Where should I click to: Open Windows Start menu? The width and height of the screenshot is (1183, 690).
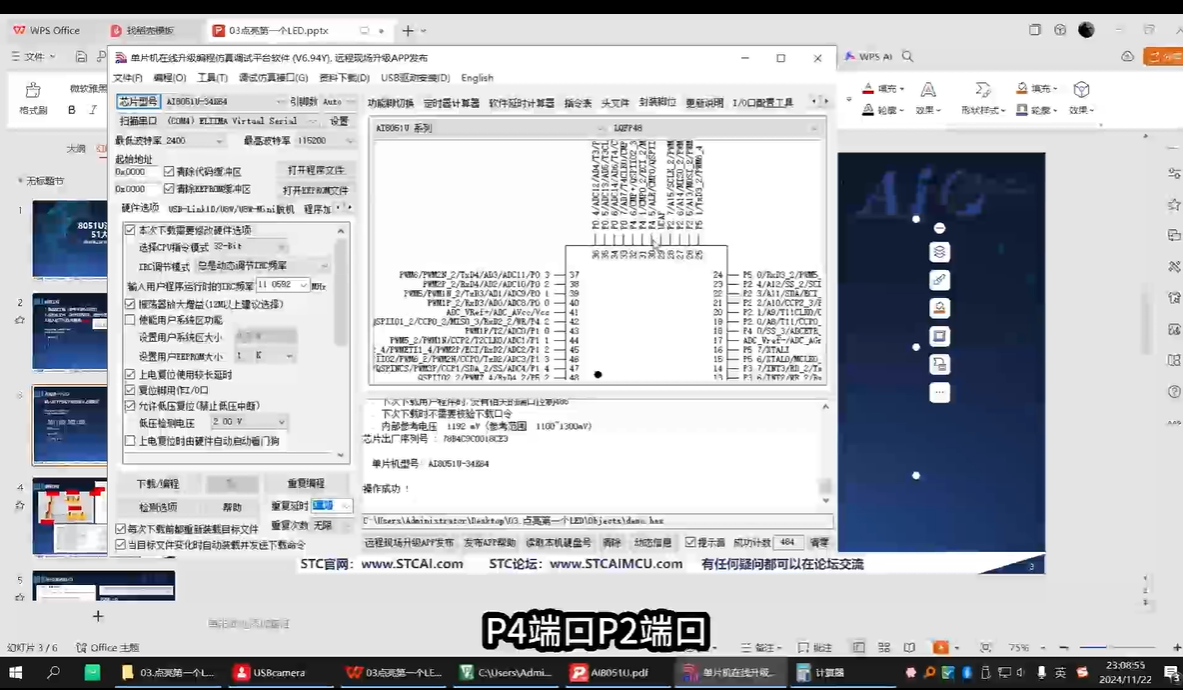[x=15, y=672]
